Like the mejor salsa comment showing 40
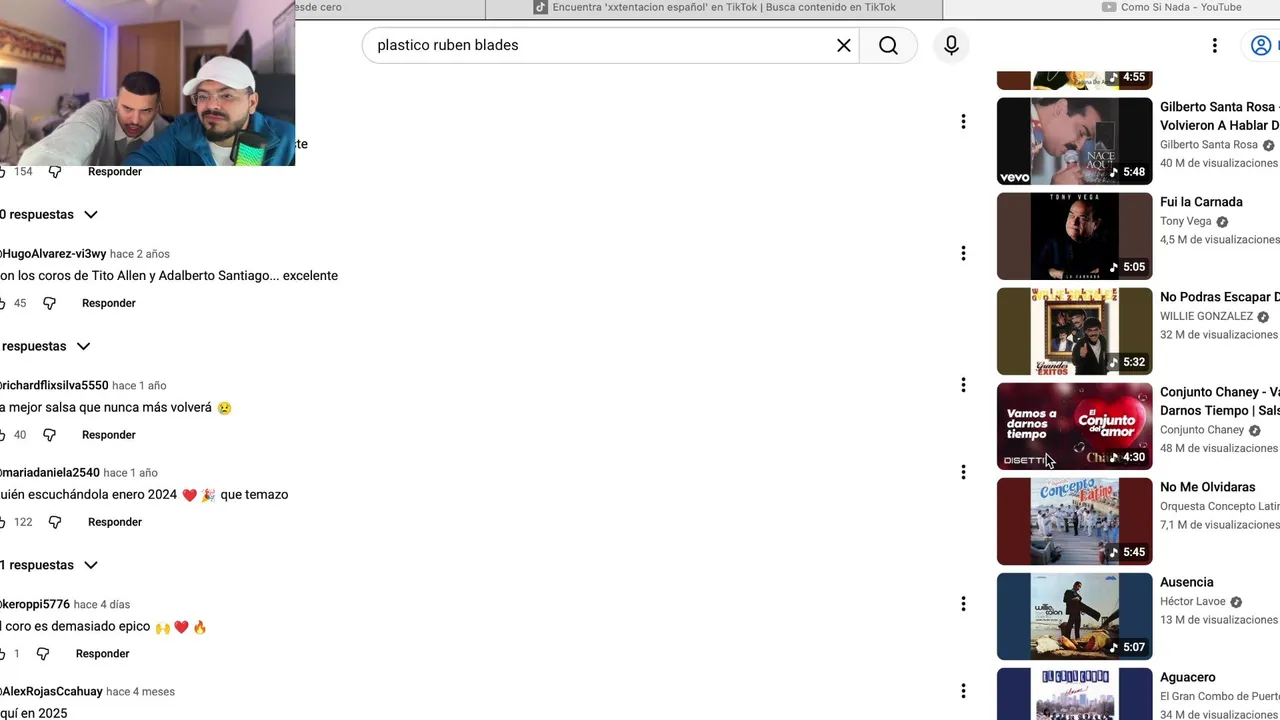Screen dimensions: 1280x720 (x=3, y=435)
